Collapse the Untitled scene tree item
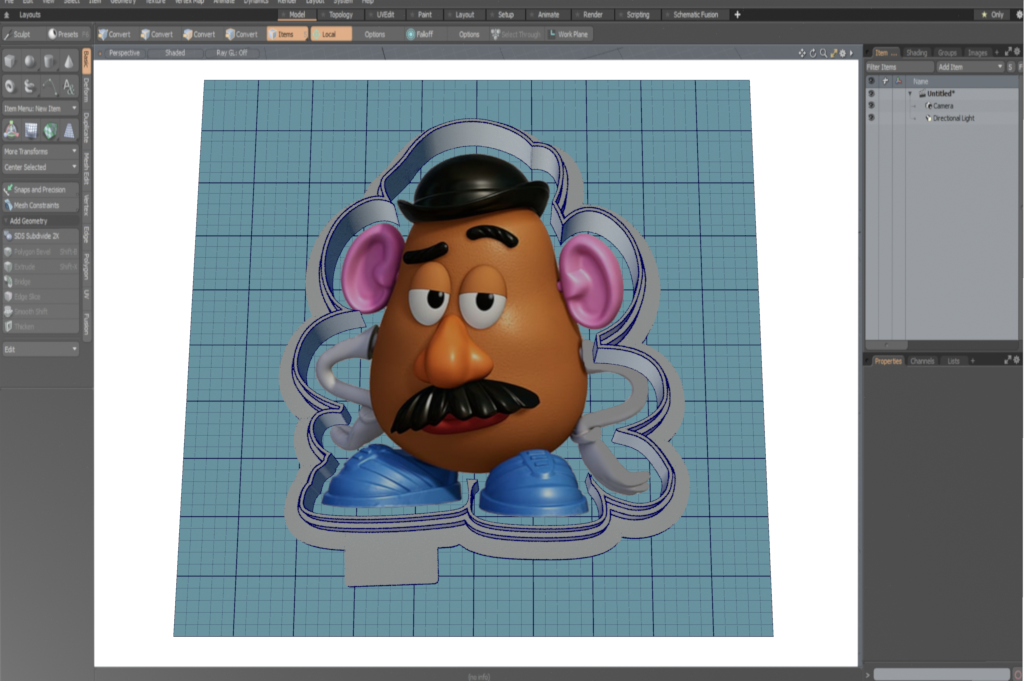 click(x=910, y=94)
